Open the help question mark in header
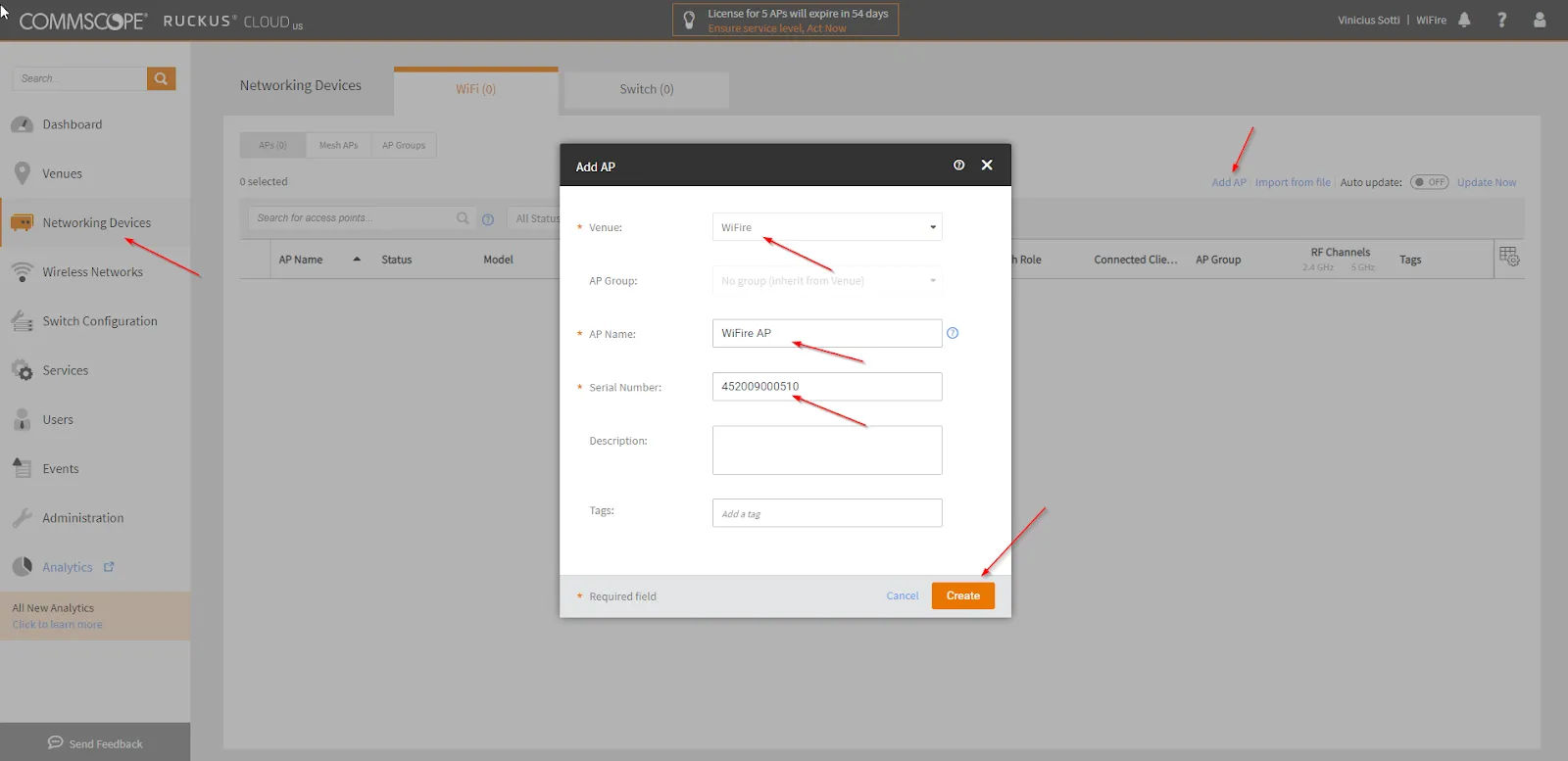The height and width of the screenshot is (761, 1568). (x=1501, y=20)
